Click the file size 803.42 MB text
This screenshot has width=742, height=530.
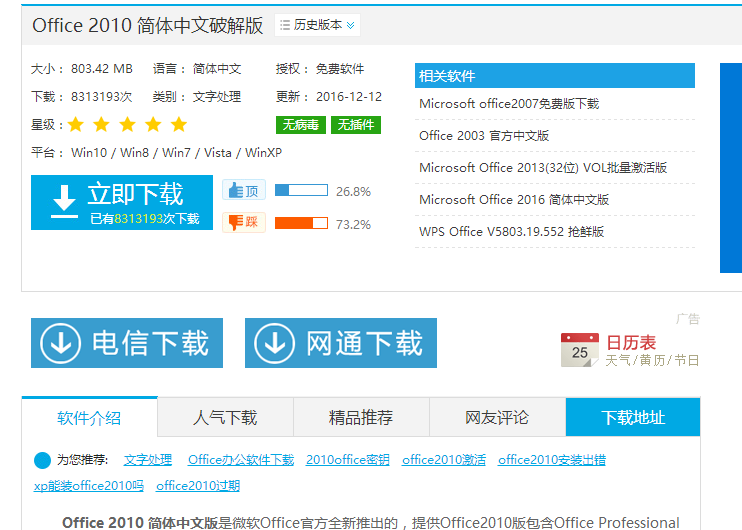[x=102, y=69]
